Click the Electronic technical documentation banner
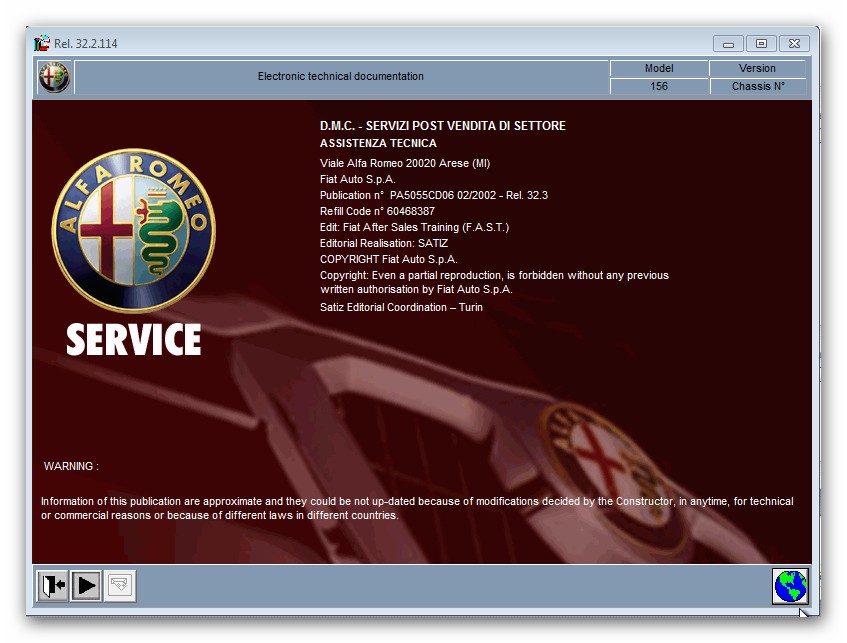Image resolution: width=847 pixels, height=643 pixels. click(341, 77)
